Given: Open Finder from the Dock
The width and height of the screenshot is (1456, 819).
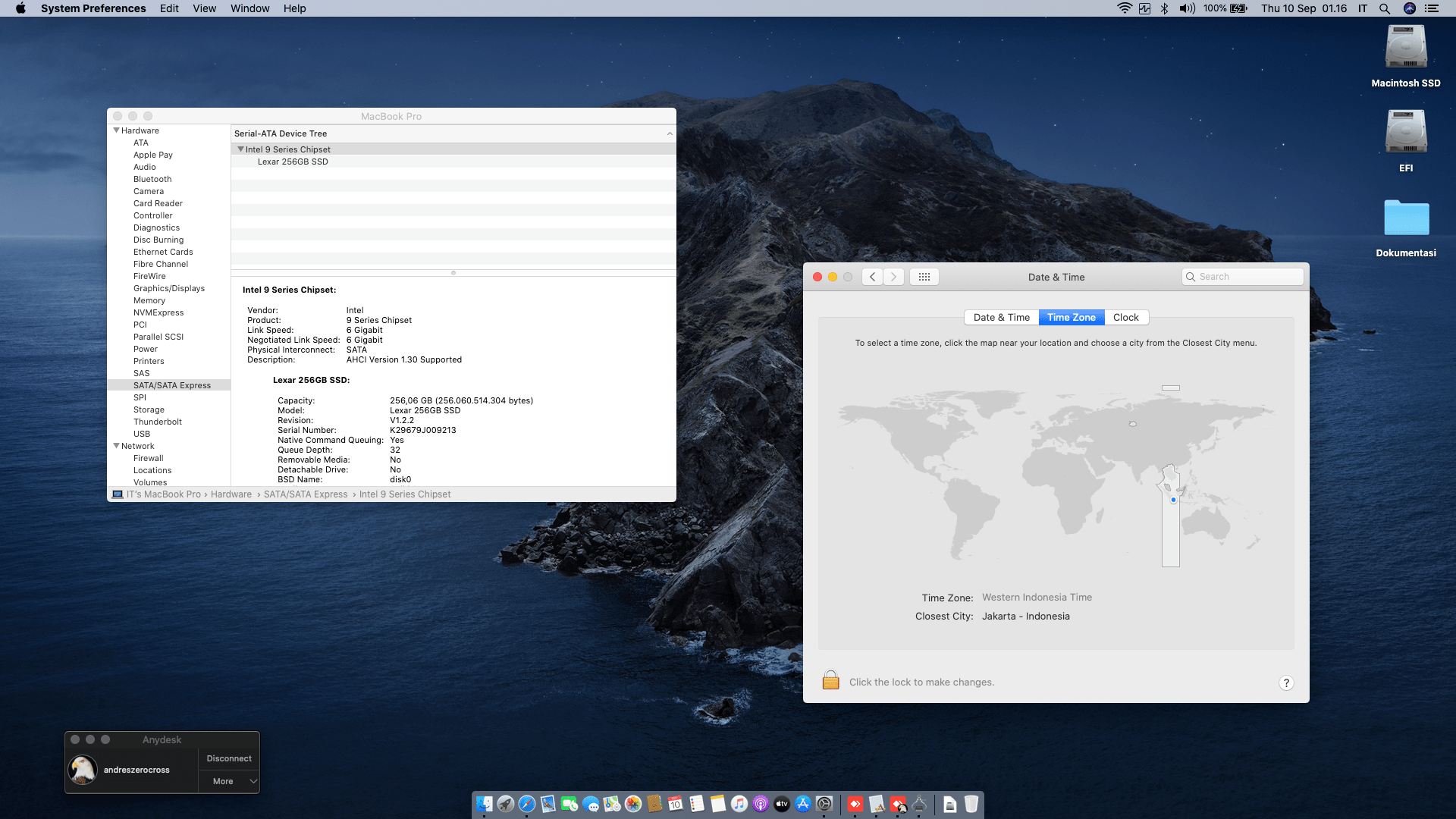Looking at the screenshot, I should (x=485, y=804).
